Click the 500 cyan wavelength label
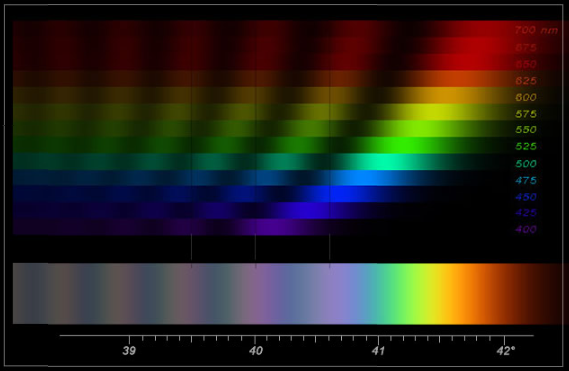The width and height of the screenshot is (569, 371). [x=526, y=164]
